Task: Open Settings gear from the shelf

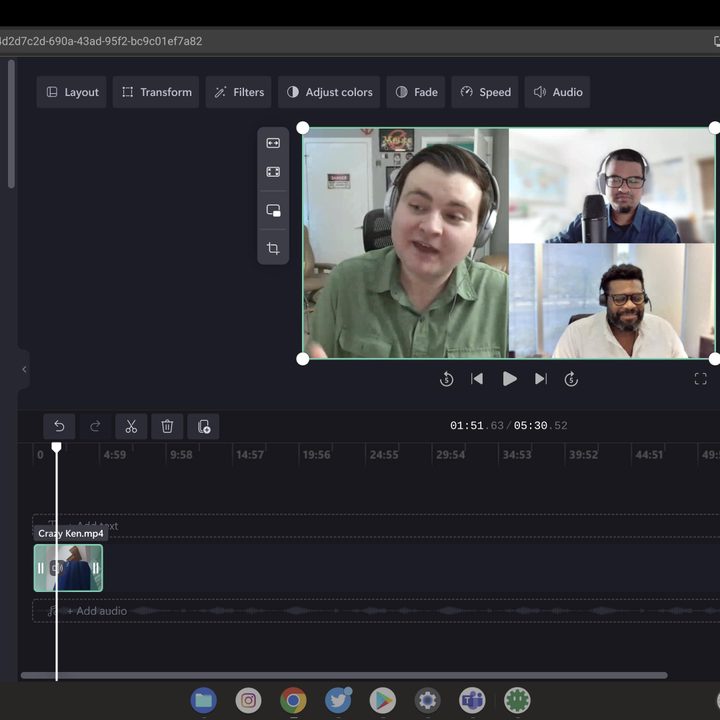Action: click(x=428, y=701)
